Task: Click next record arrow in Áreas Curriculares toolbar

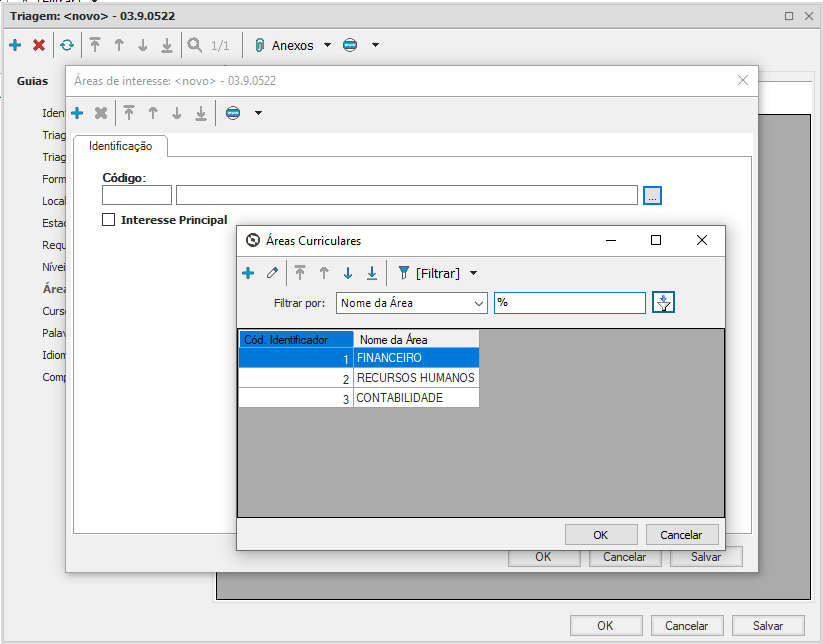Action: [x=348, y=273]
